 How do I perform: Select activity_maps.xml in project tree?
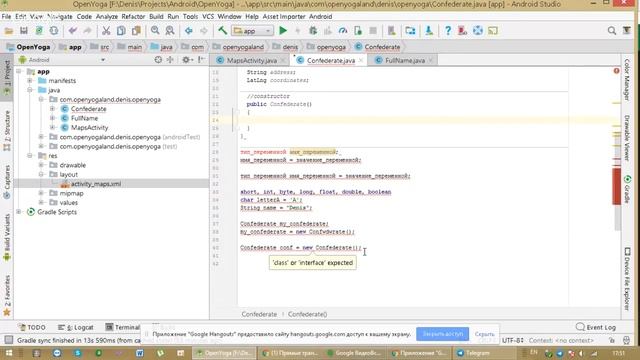click(96, 184)
